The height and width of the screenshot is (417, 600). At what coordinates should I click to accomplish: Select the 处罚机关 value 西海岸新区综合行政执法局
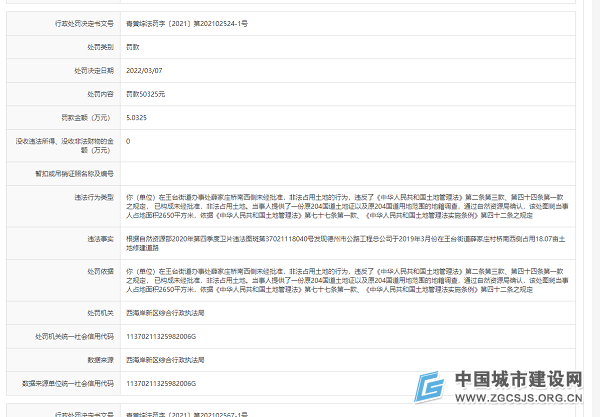point(165,313)
